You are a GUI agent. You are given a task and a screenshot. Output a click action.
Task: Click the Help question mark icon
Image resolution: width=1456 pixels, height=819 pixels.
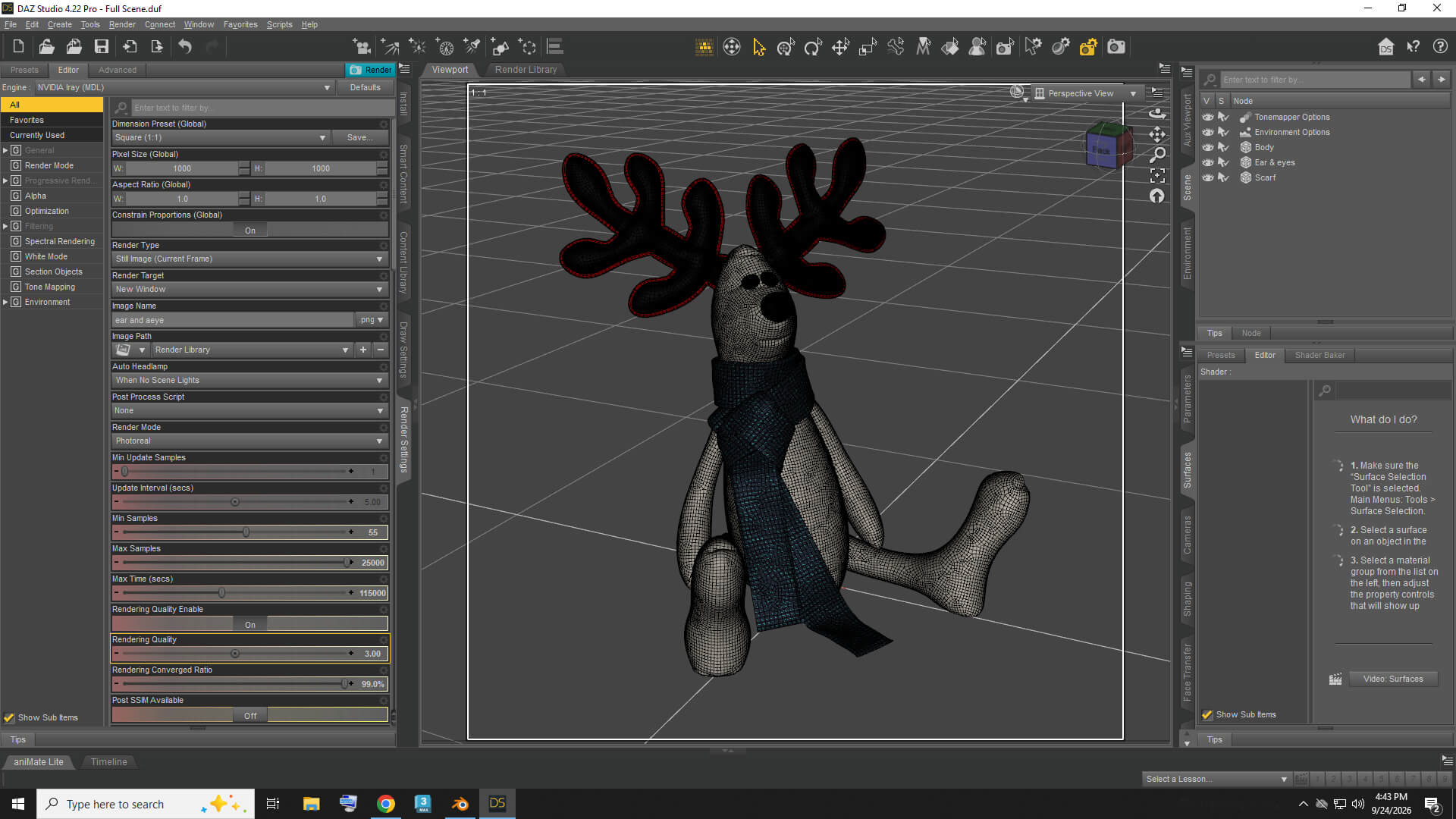point(1440,47)
